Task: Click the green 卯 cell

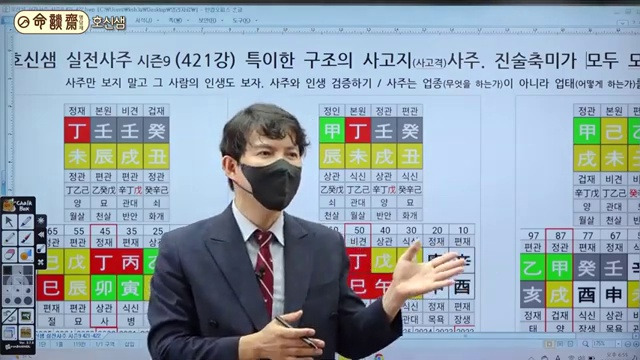Action: 104,288
